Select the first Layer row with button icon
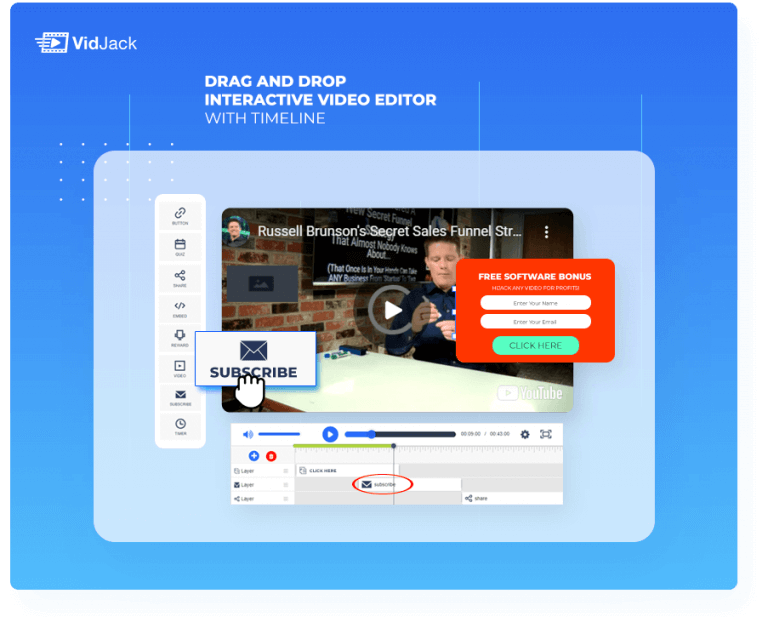This screenshot has width=768, height=628. point(261,471)
